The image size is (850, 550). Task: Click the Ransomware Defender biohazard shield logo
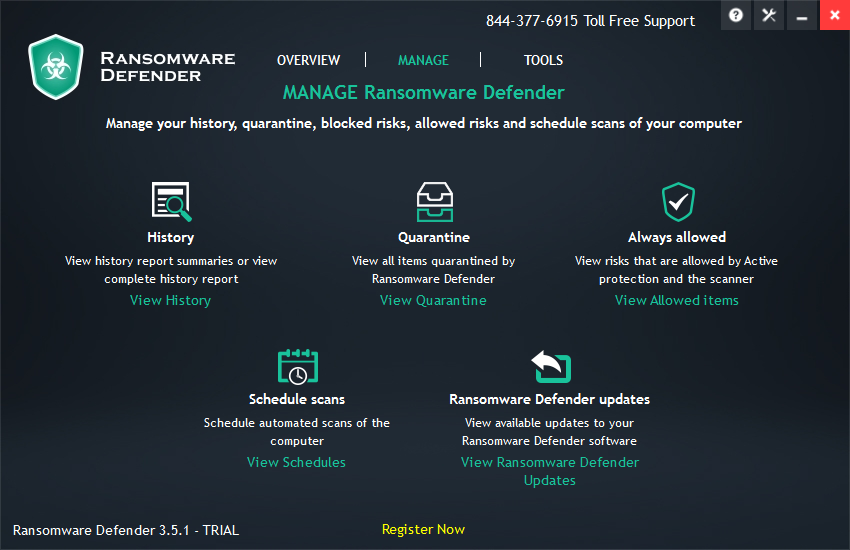tap(56, 67)
